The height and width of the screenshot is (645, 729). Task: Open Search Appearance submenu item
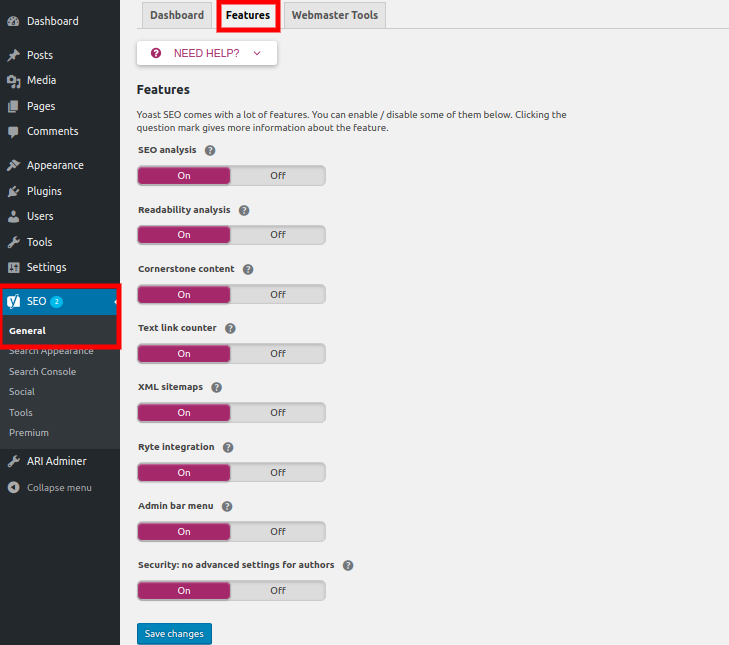[x=51, y=351]
